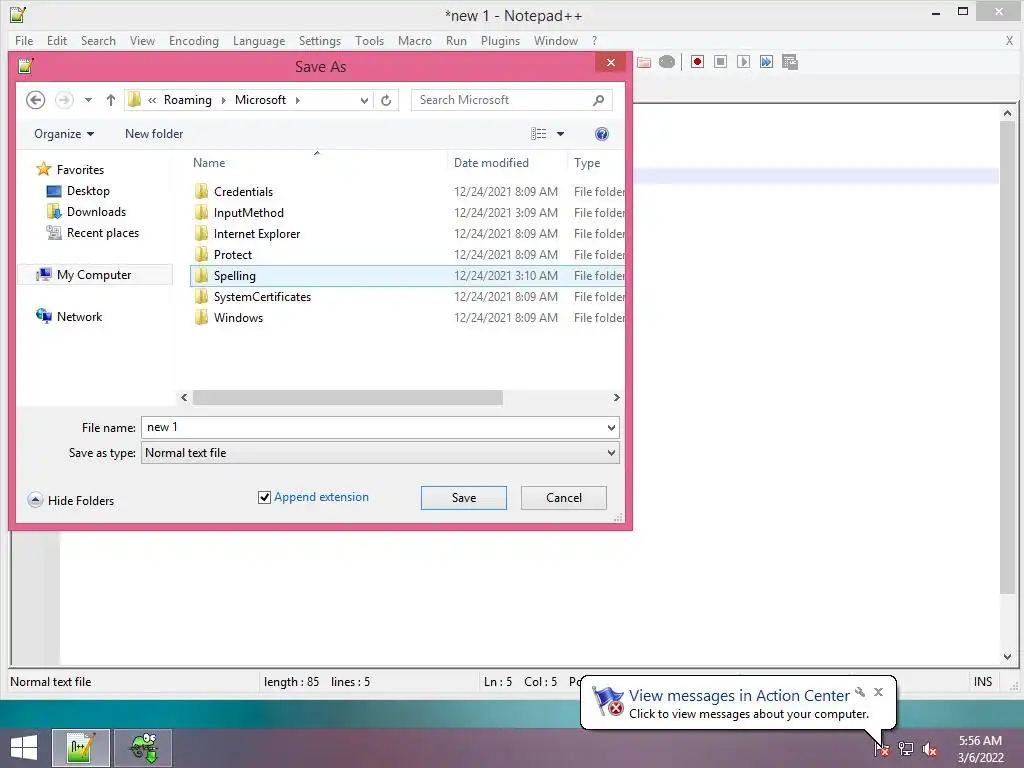Select Desktop under Favorites
1024x768 pixels.
(88, 191)
